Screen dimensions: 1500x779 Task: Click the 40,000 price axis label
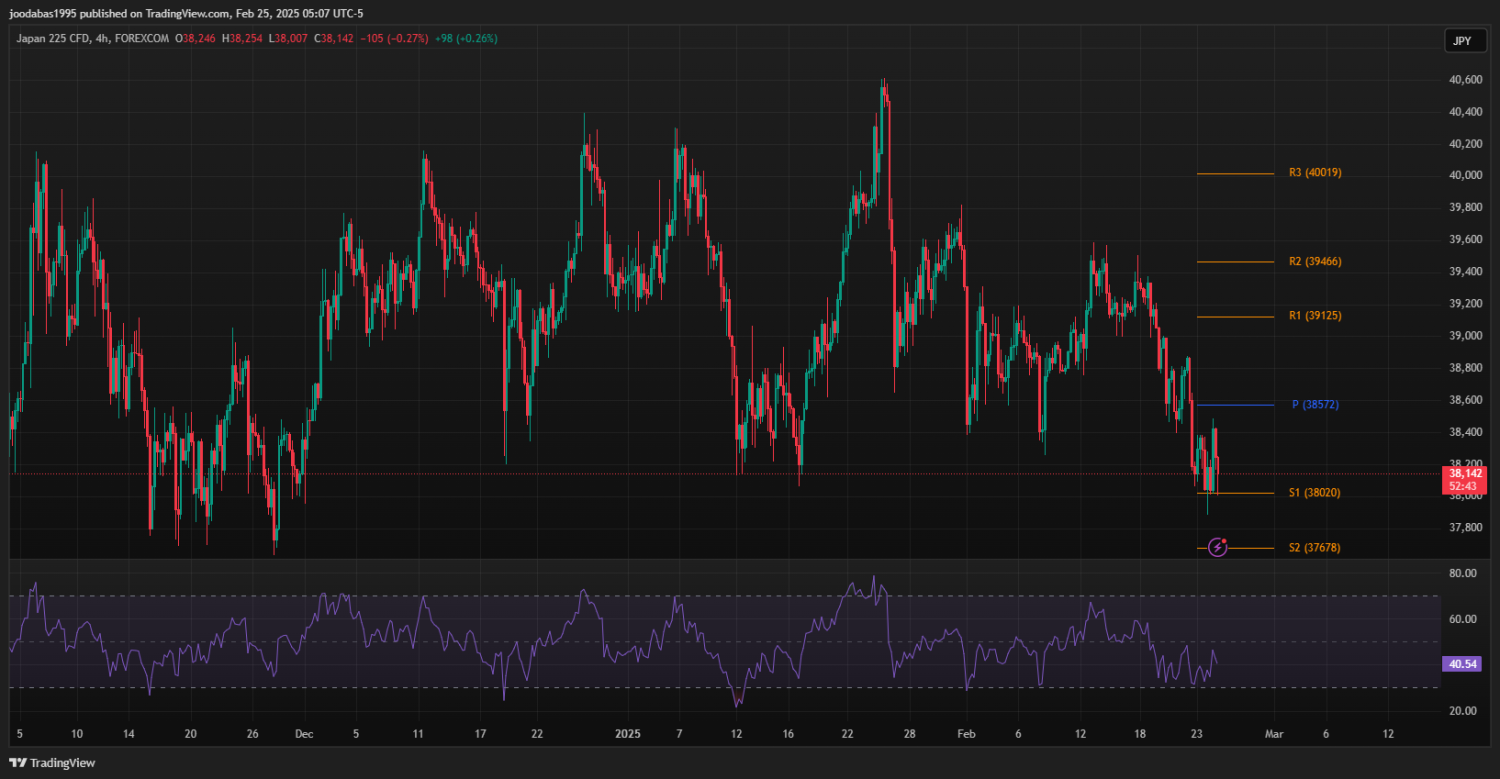point(1464,176)
